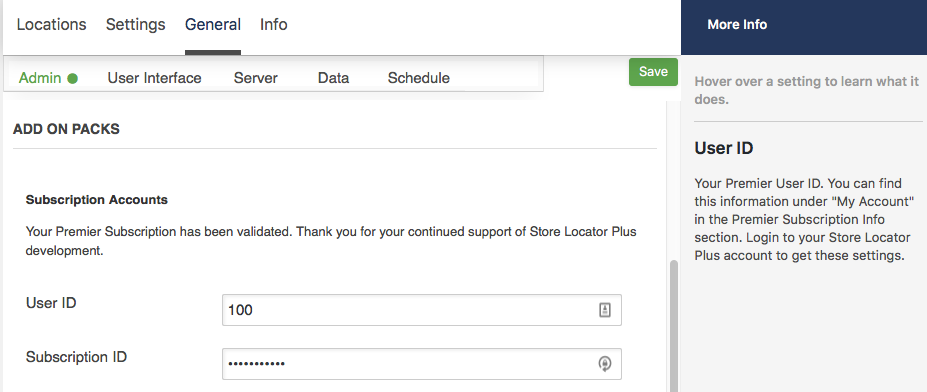This screenshot has width=927, height=392.
Task: Focus the User ID input field
Action: click(x=422, y=310)
